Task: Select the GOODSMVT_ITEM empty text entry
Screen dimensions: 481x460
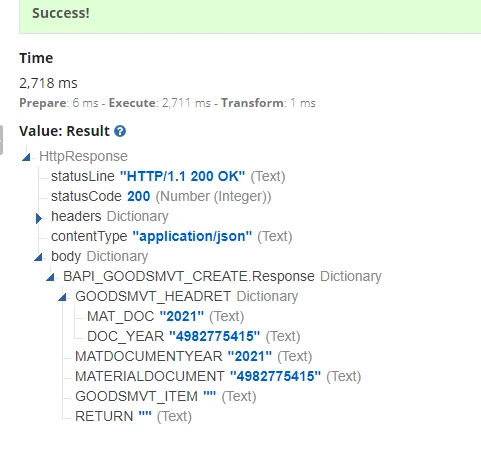Action: [x=166, y=396]
